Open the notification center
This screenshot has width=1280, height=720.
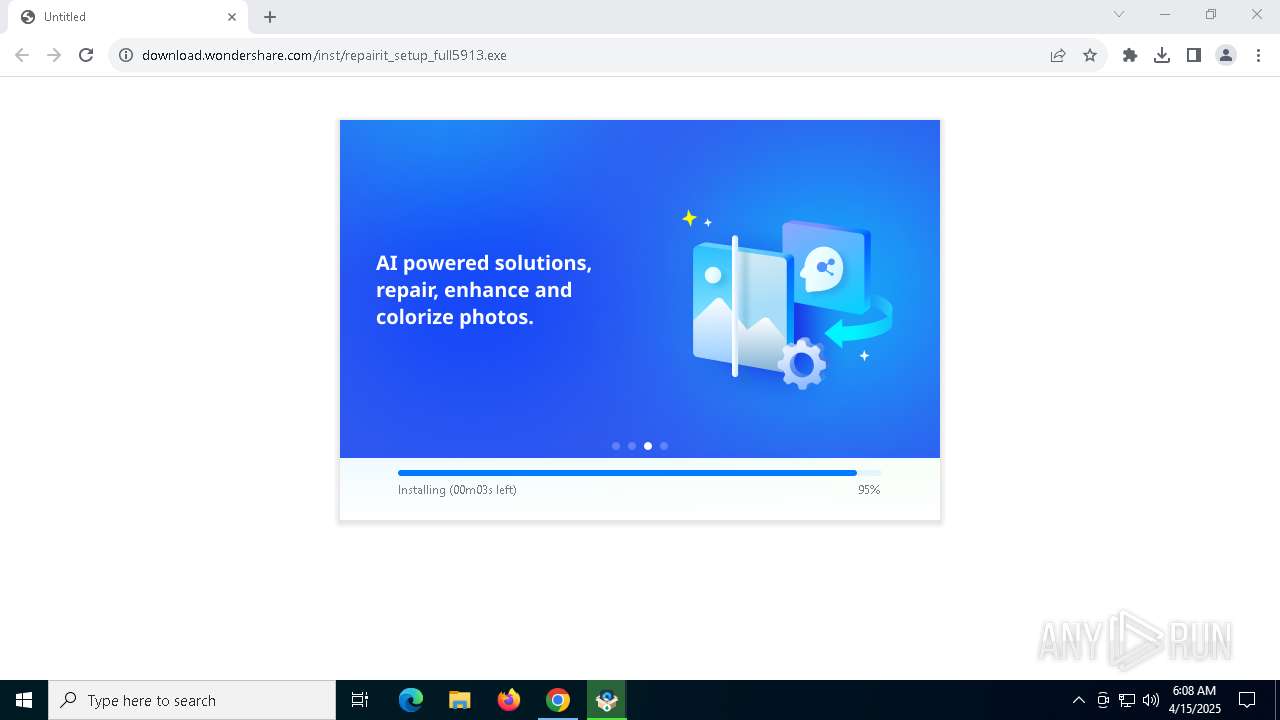[1247, 700]
